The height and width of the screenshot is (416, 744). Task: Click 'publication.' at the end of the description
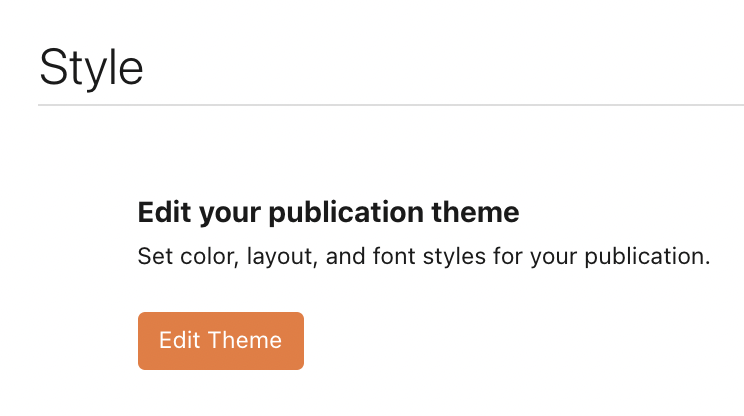point(647,257)
